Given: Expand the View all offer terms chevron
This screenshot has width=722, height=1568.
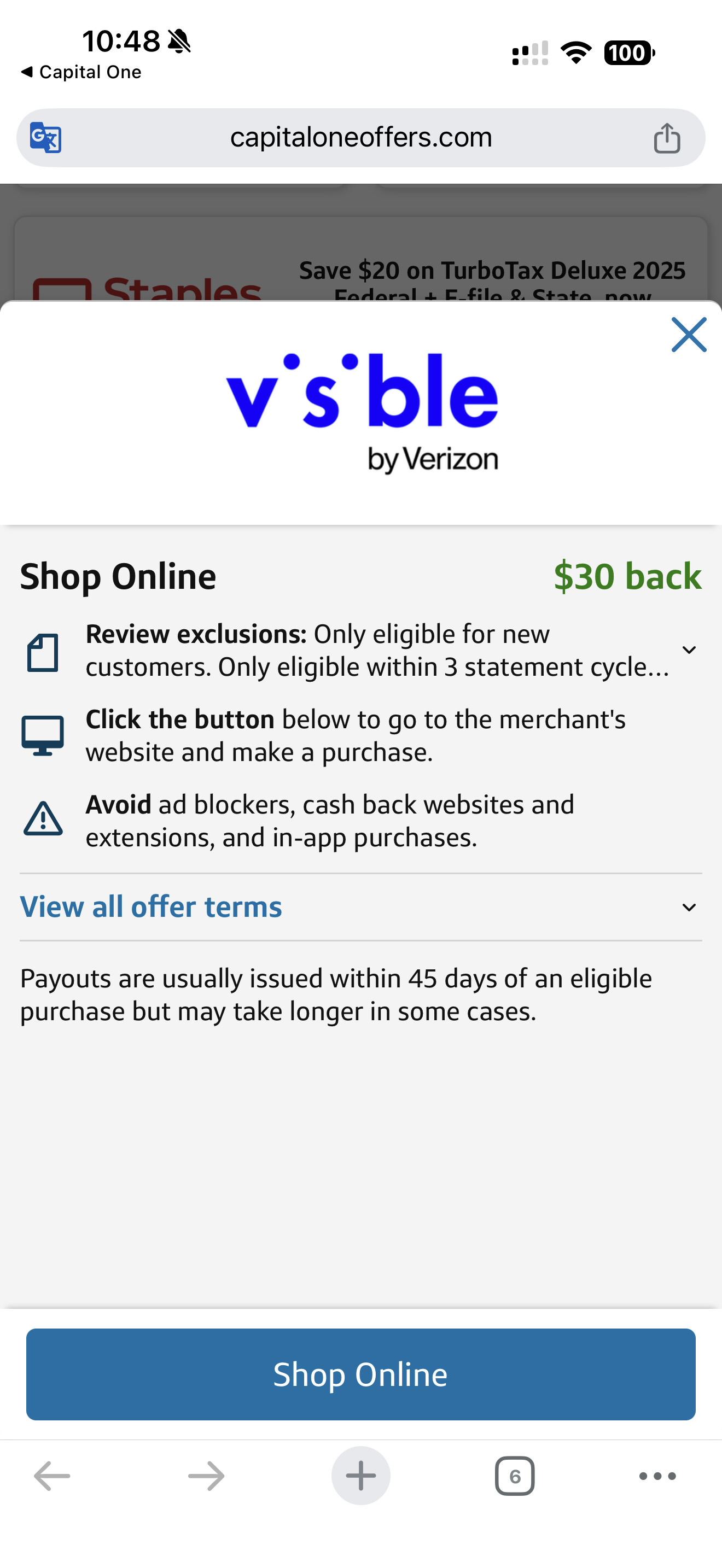Looking at the screenshot, I should (689, 908).
